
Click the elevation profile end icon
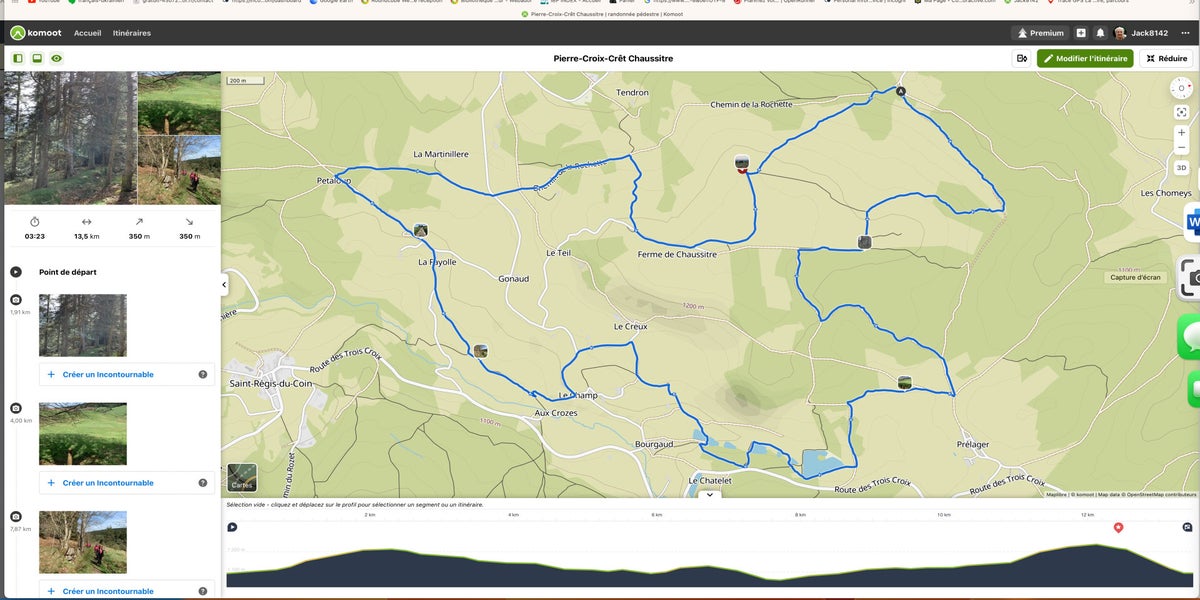pos(1187,527)
